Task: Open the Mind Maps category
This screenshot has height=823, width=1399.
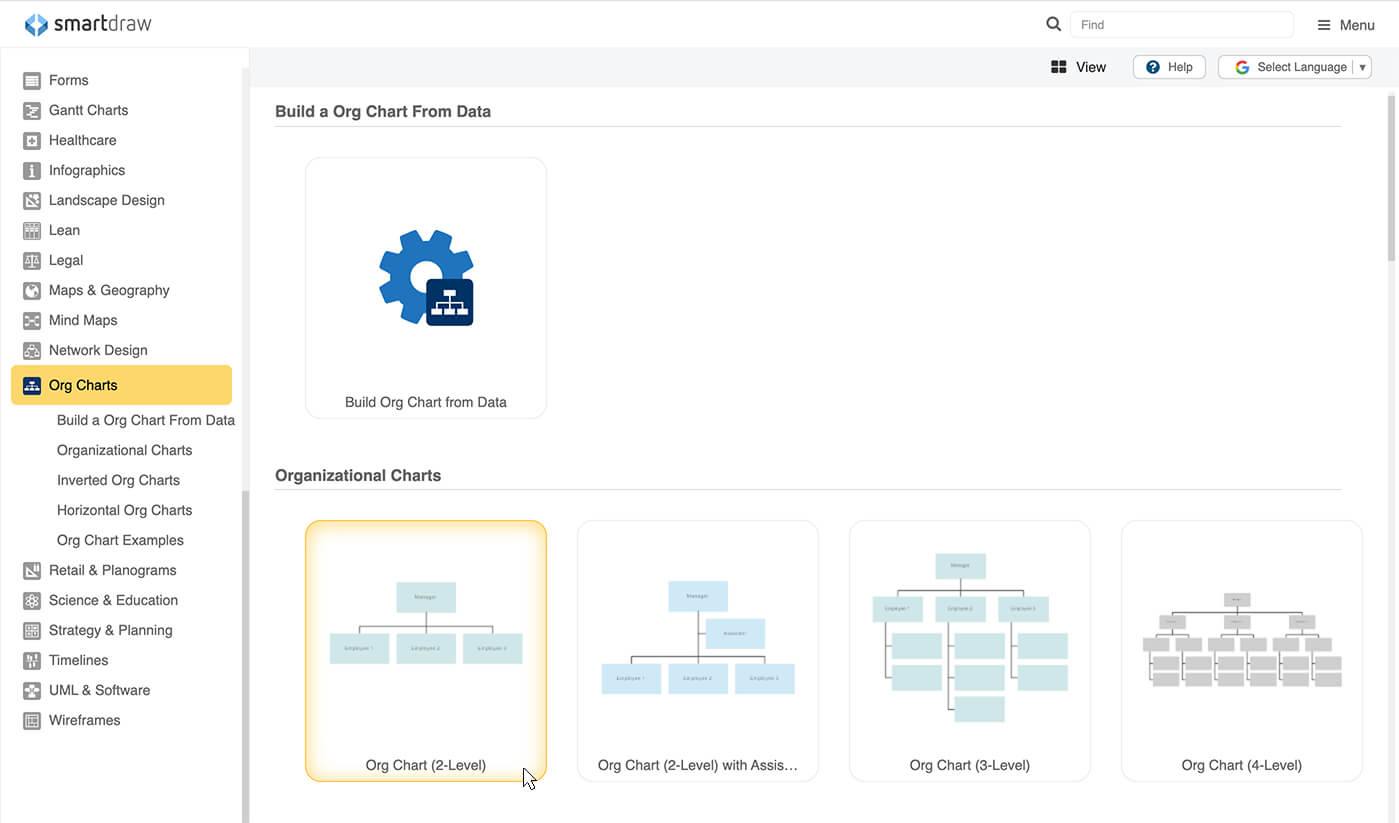Action: (83, 320)
